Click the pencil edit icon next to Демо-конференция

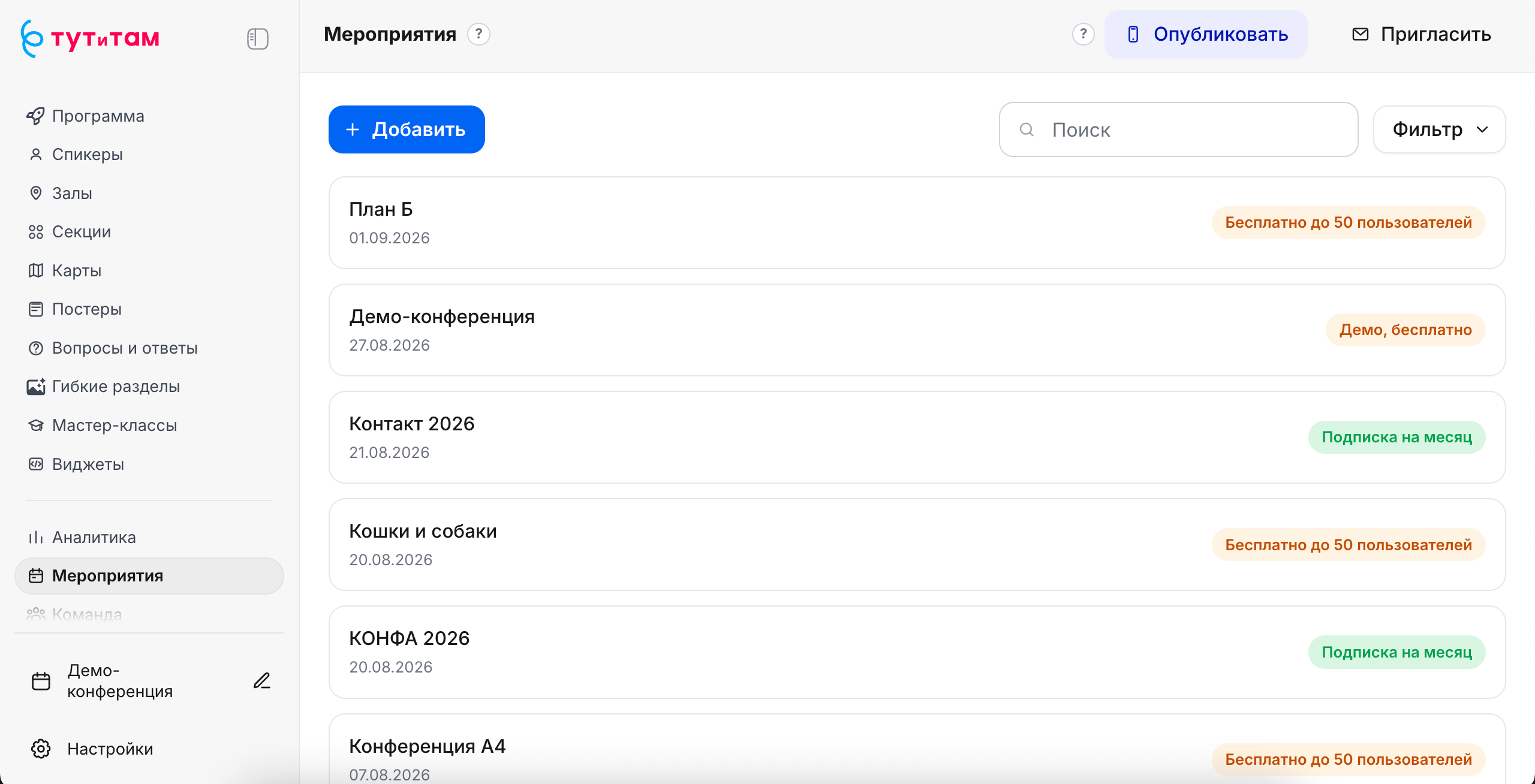point(262,681)
